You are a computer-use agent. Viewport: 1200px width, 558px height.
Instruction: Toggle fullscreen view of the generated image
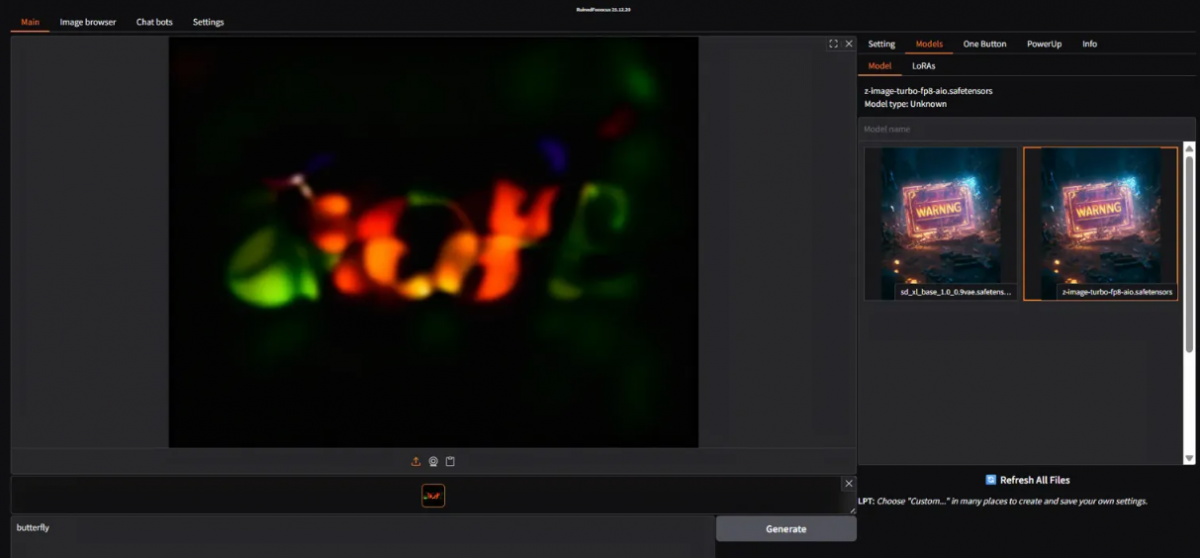point(833,44)
